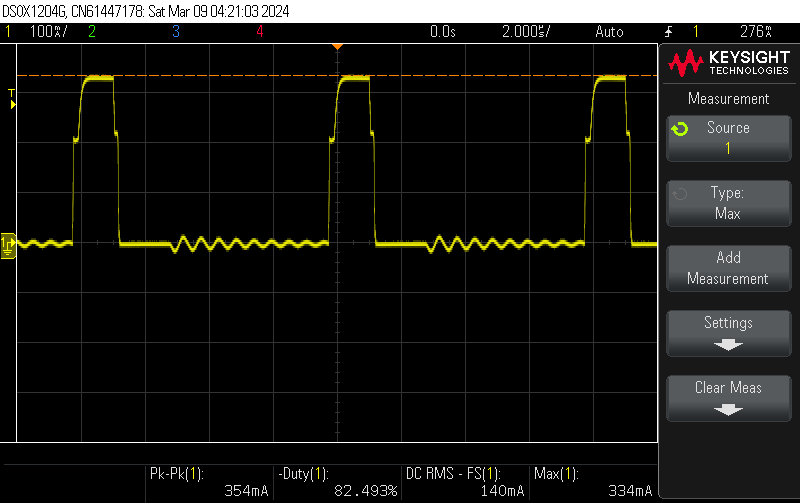Select channel 2 indicator in top bar
Viewport: 800px width, 503px height.
pos(92,32)
